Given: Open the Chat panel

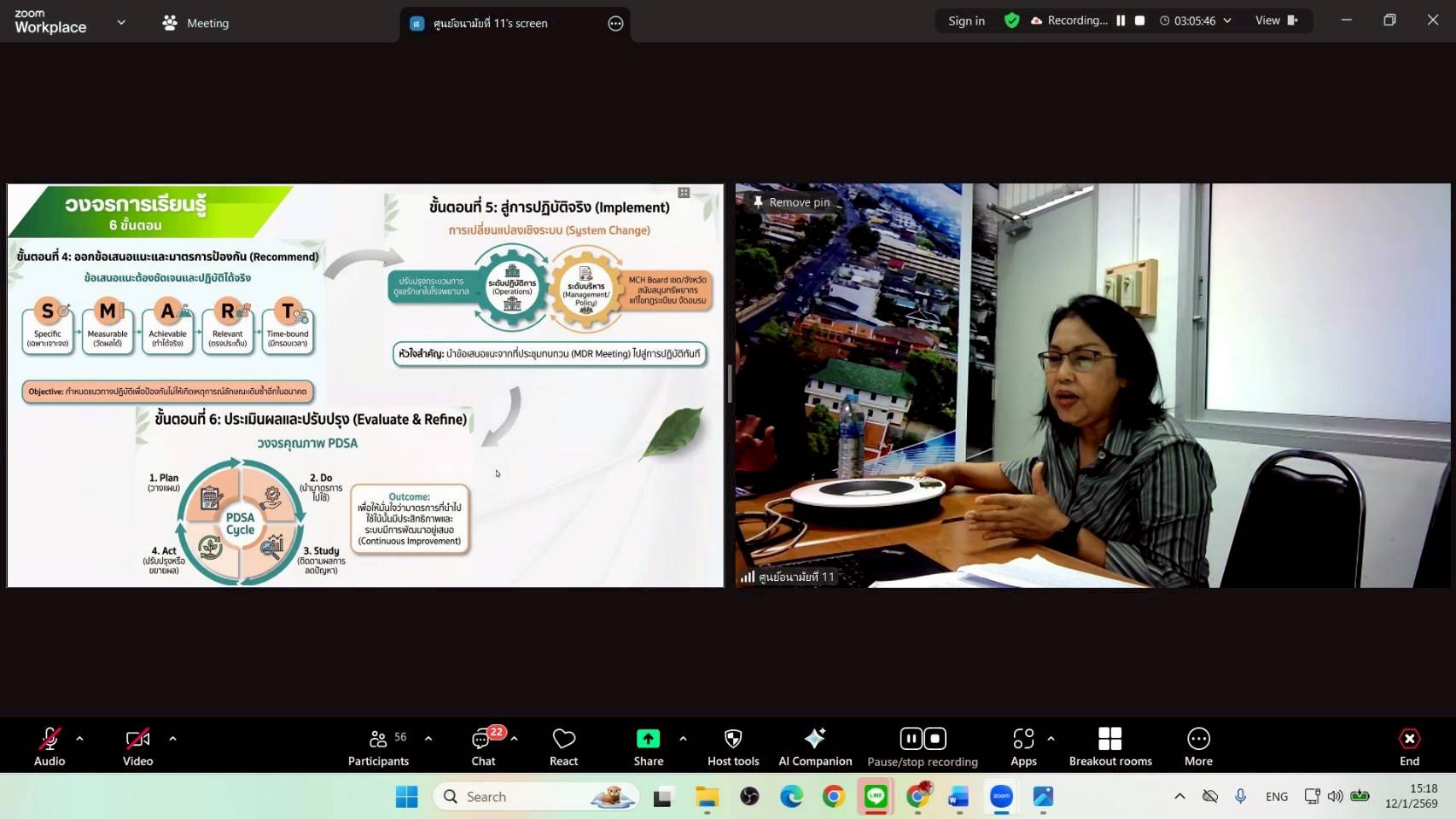Looking at the screenshot, I should pyautogui.click(x=483, y=746).
